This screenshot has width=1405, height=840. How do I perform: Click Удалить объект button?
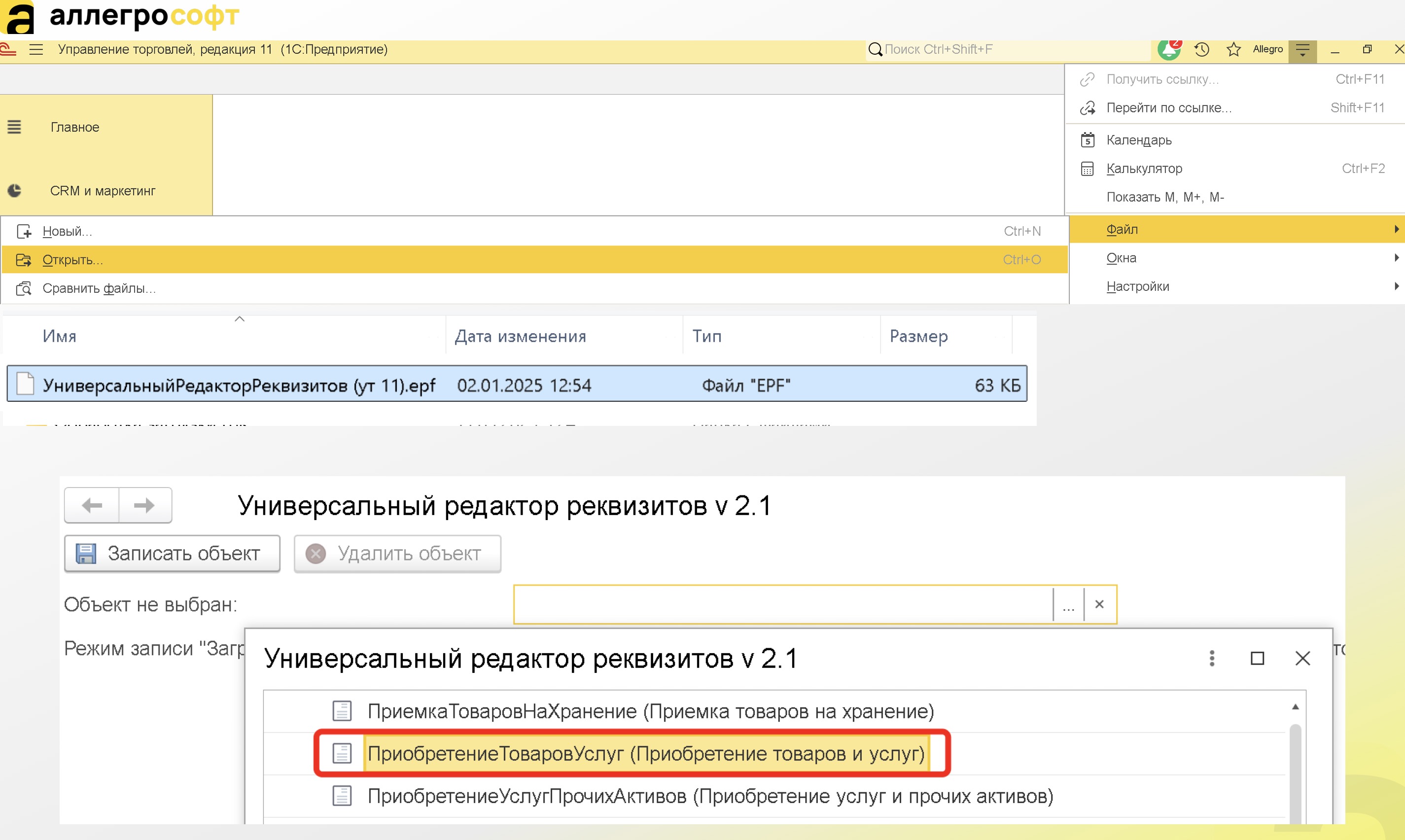(x=397, y=554)
